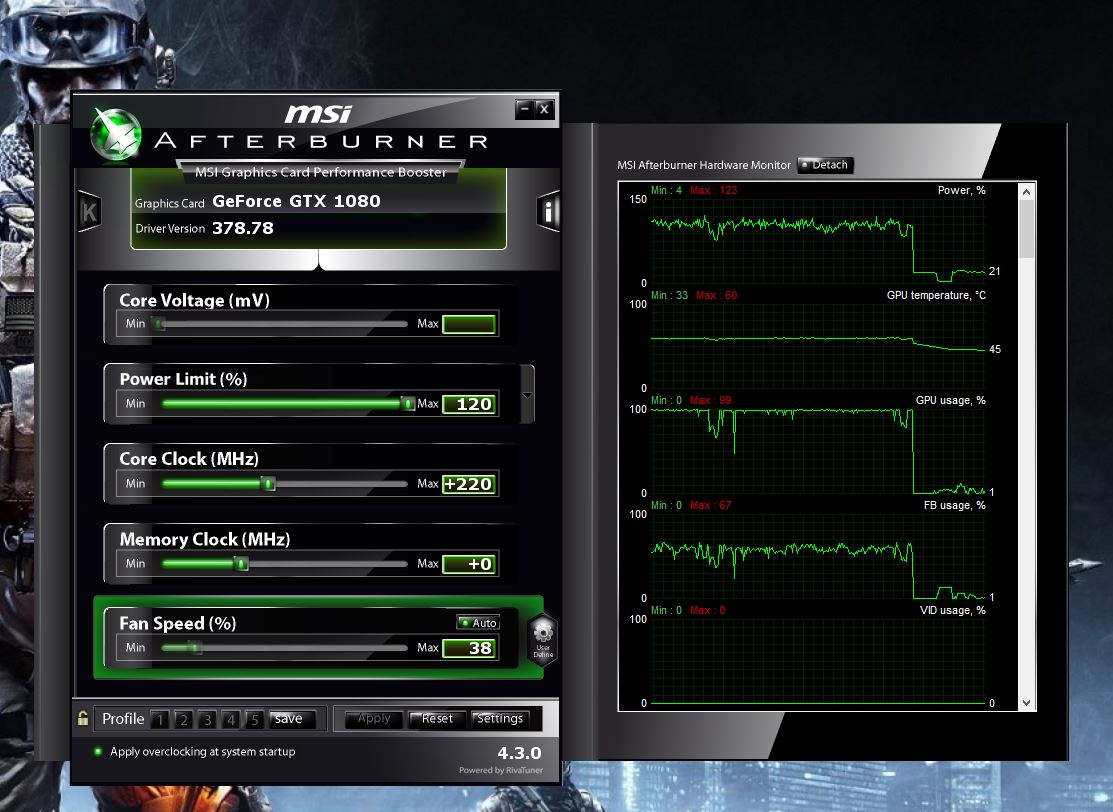Image resolution: width=1113 pixels, height=812 pixels.
Task: Close the Afterburner window
Action: coord(544,109)
